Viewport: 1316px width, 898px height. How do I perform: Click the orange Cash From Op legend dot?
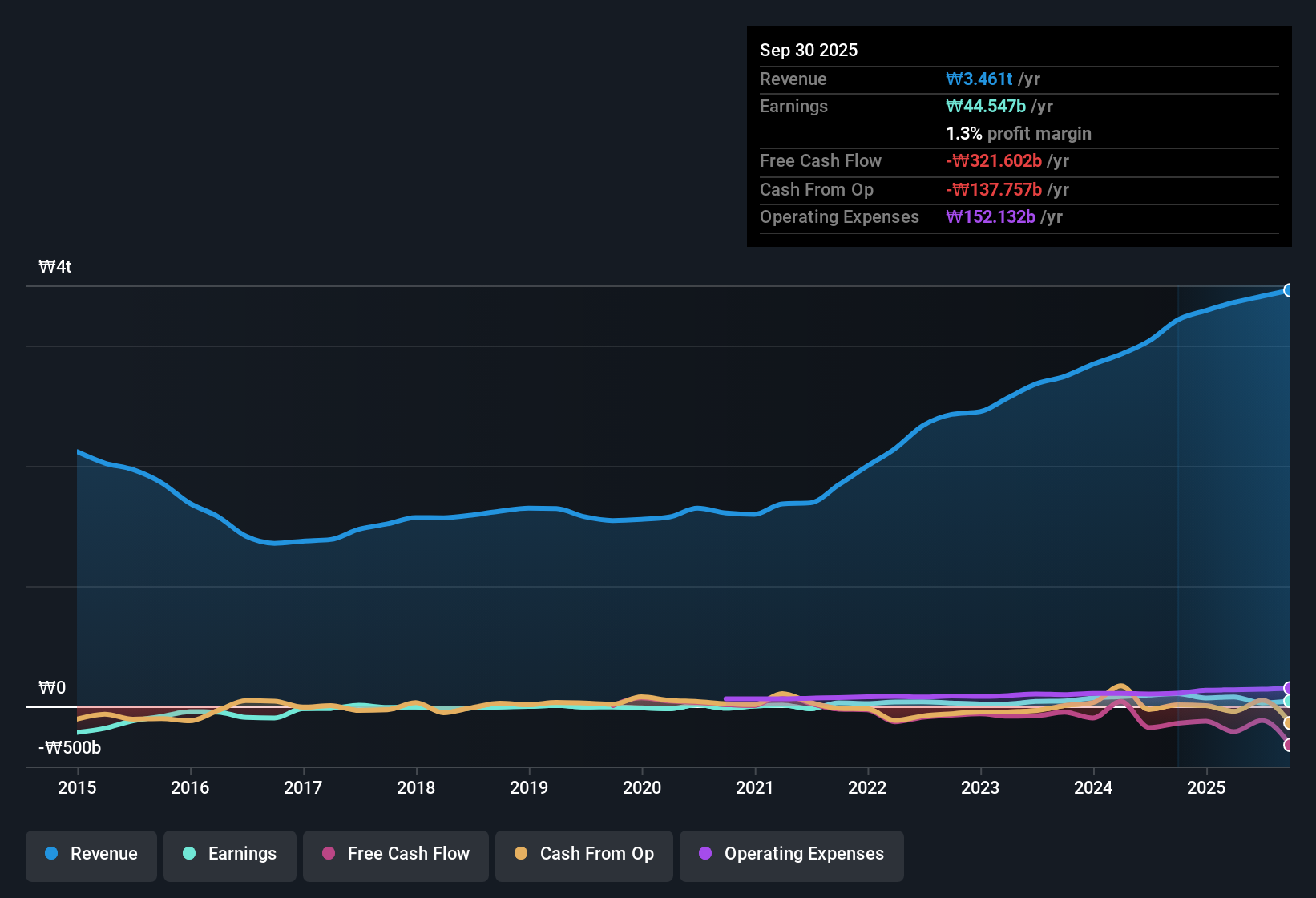521,854
